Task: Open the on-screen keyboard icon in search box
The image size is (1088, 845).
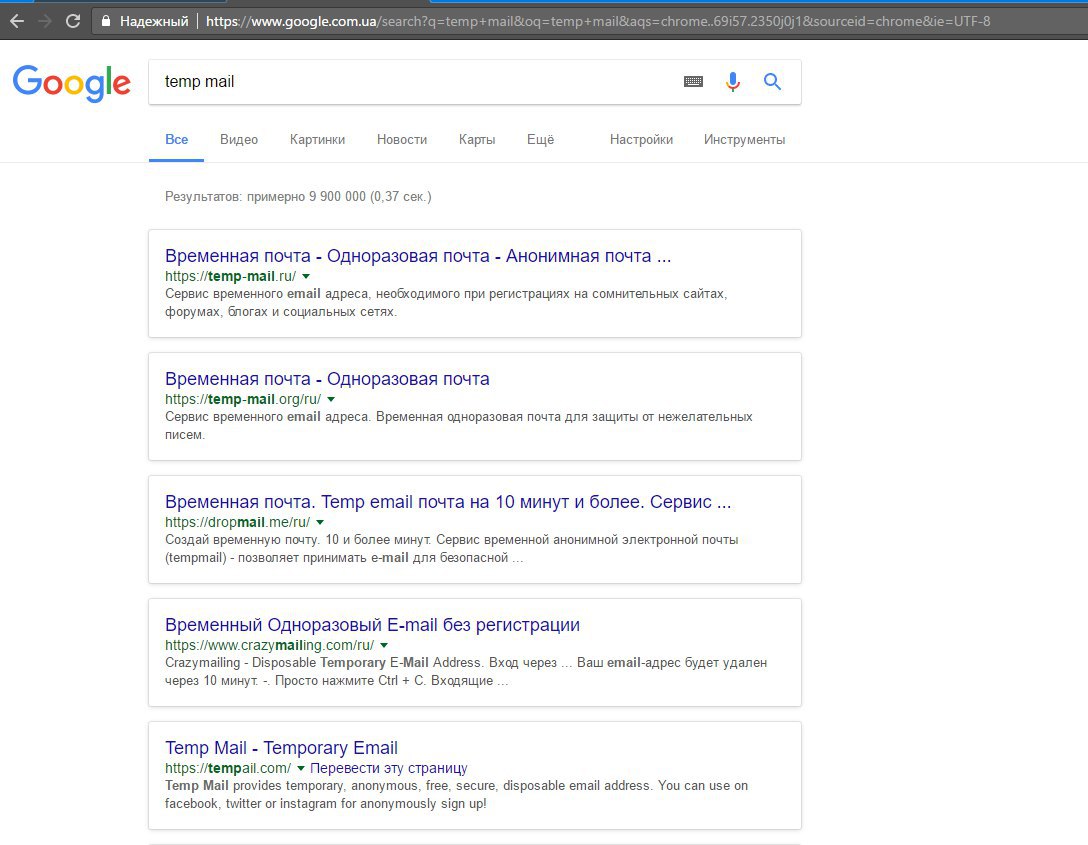Action: [x=693, y=82]
